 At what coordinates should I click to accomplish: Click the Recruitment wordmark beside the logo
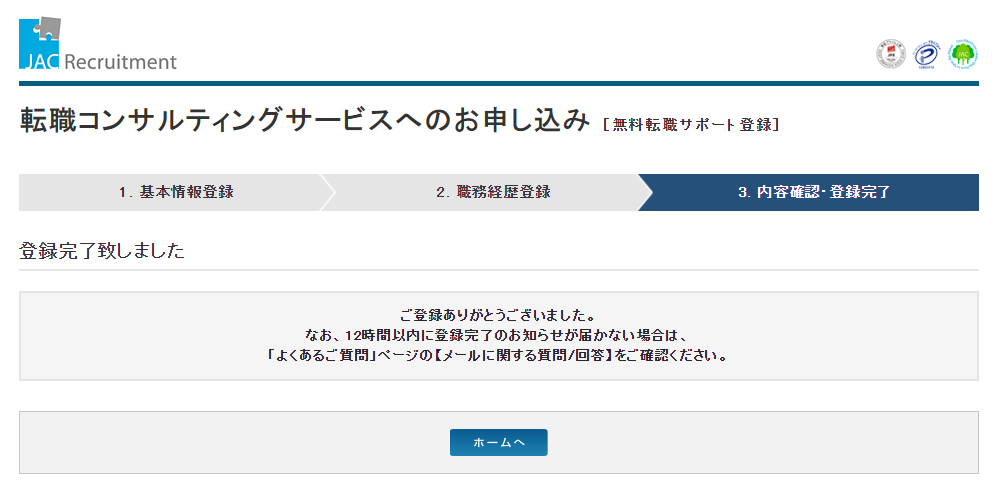(x=121, y=62)
